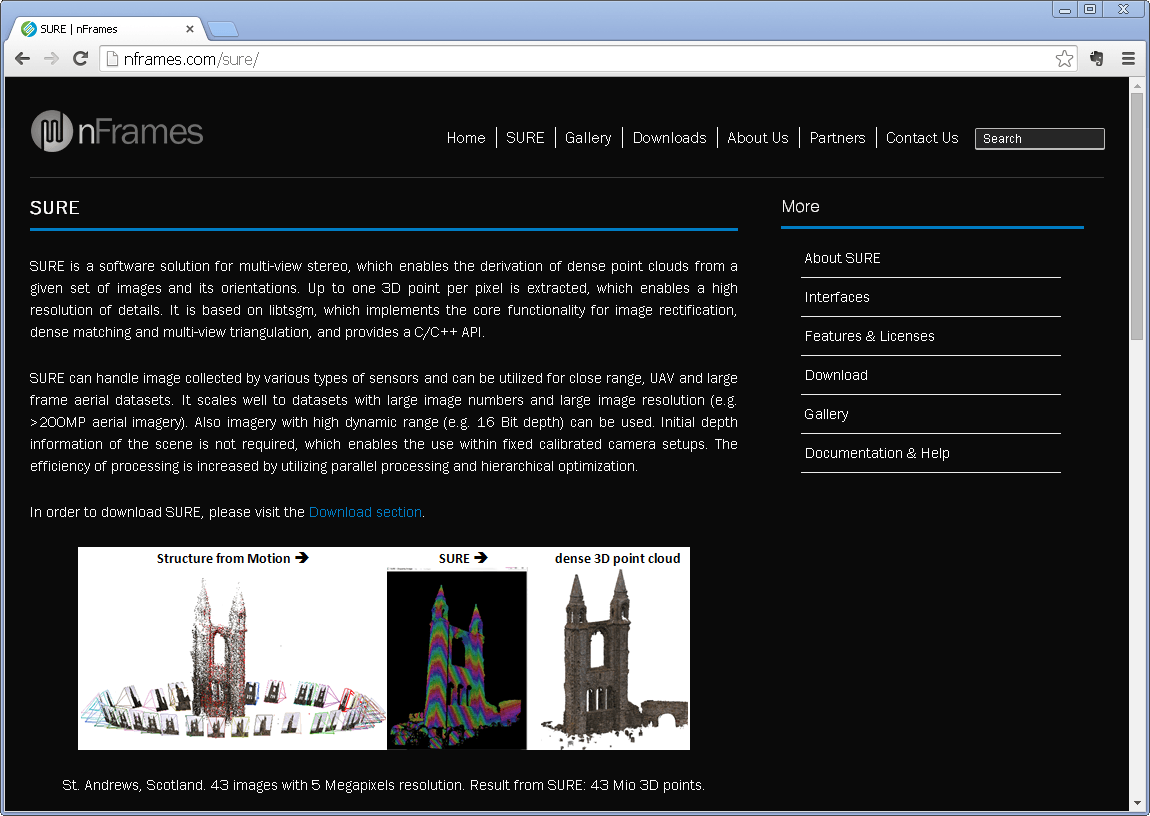Click the Download section hyperlink
1150x816 pixels.
coord(365,512)
